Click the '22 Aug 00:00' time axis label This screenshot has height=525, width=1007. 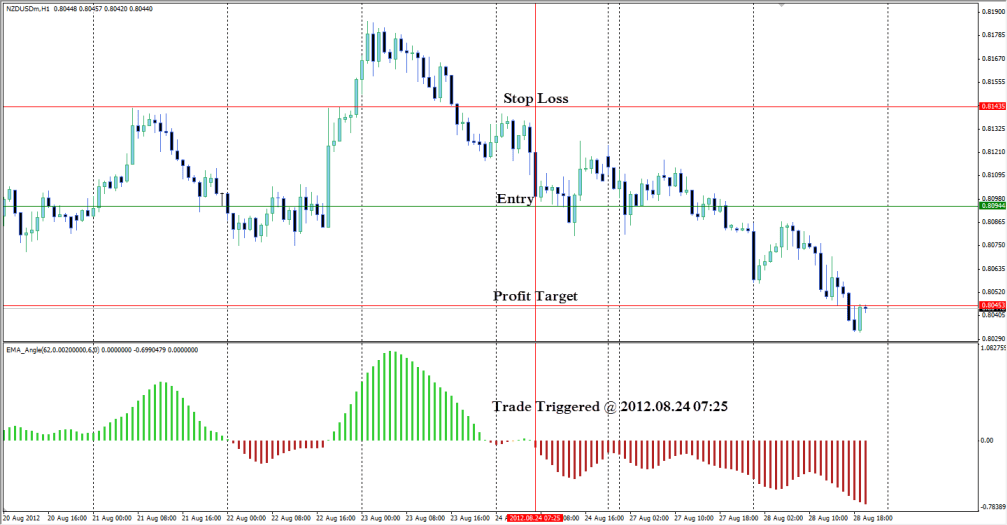[x=247, y=518]
